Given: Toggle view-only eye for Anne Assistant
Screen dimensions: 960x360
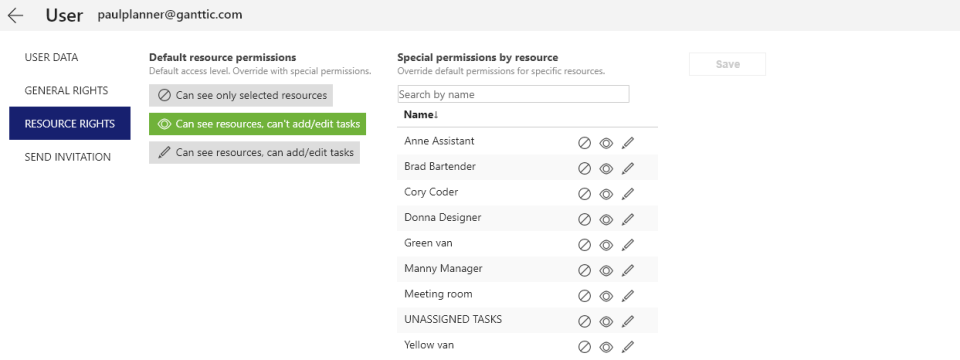Looking at the screenshot, I should (606, 143).
